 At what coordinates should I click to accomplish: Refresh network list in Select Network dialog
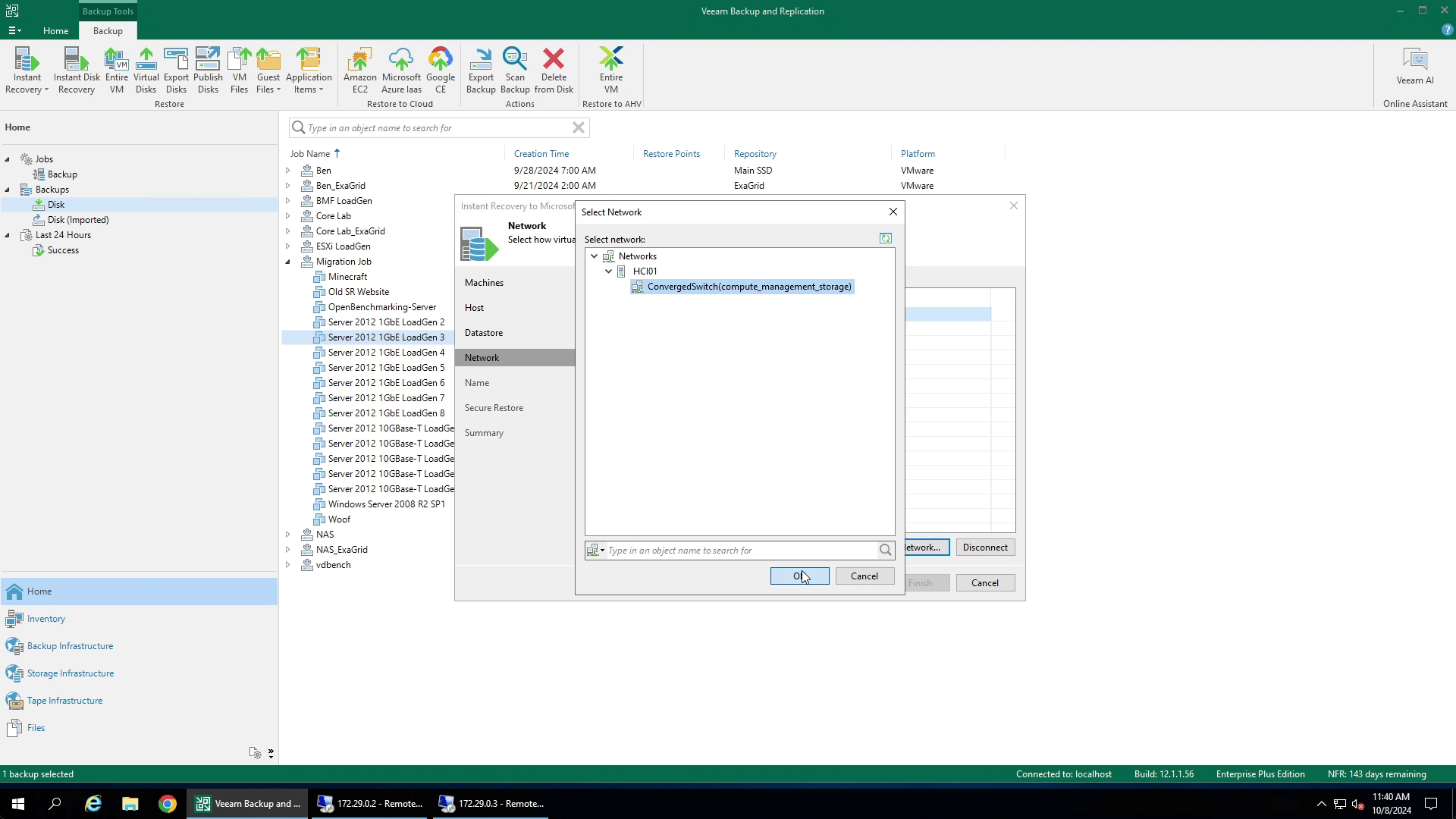tap(885, 239)
